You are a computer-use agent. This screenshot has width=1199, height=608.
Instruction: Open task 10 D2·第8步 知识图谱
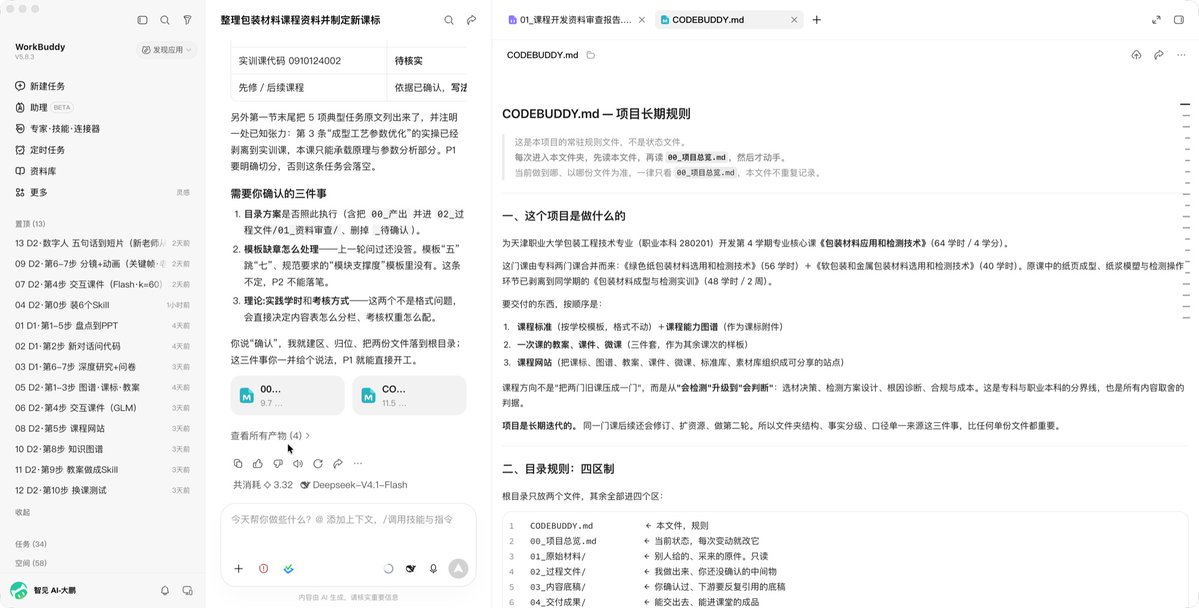coord(102,450)
